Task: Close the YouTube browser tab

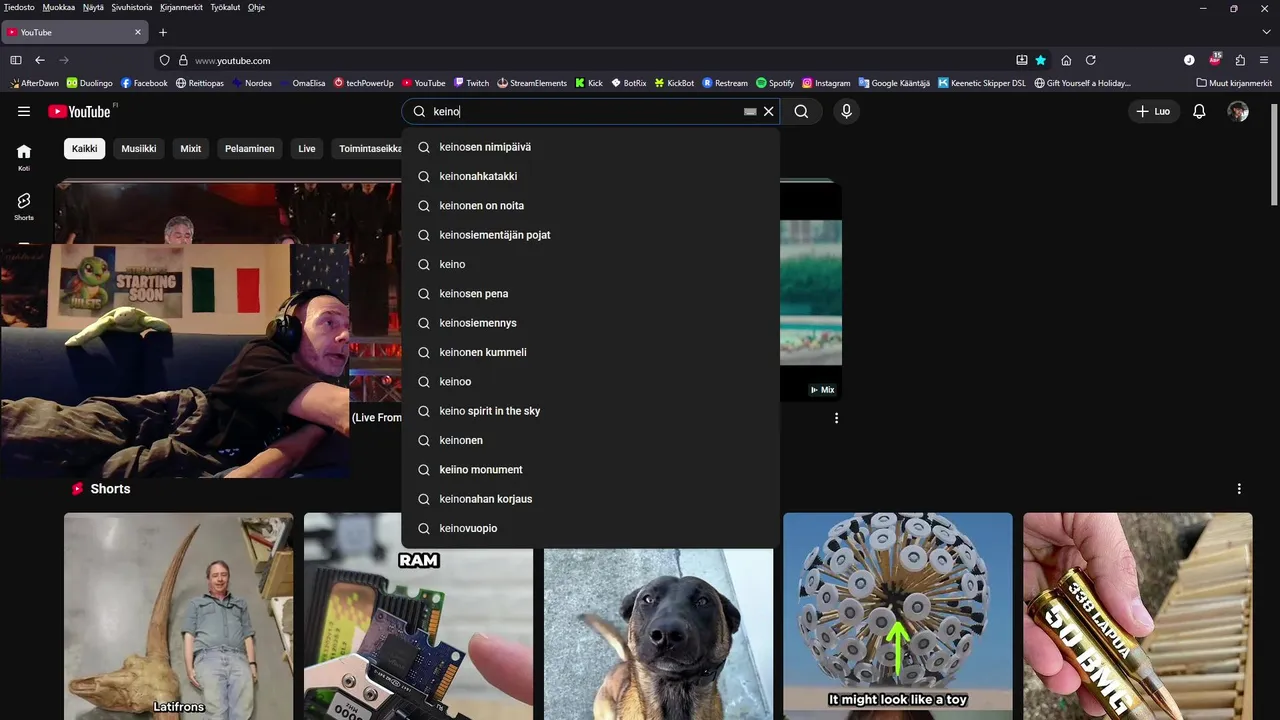Action: pos(138,32)
